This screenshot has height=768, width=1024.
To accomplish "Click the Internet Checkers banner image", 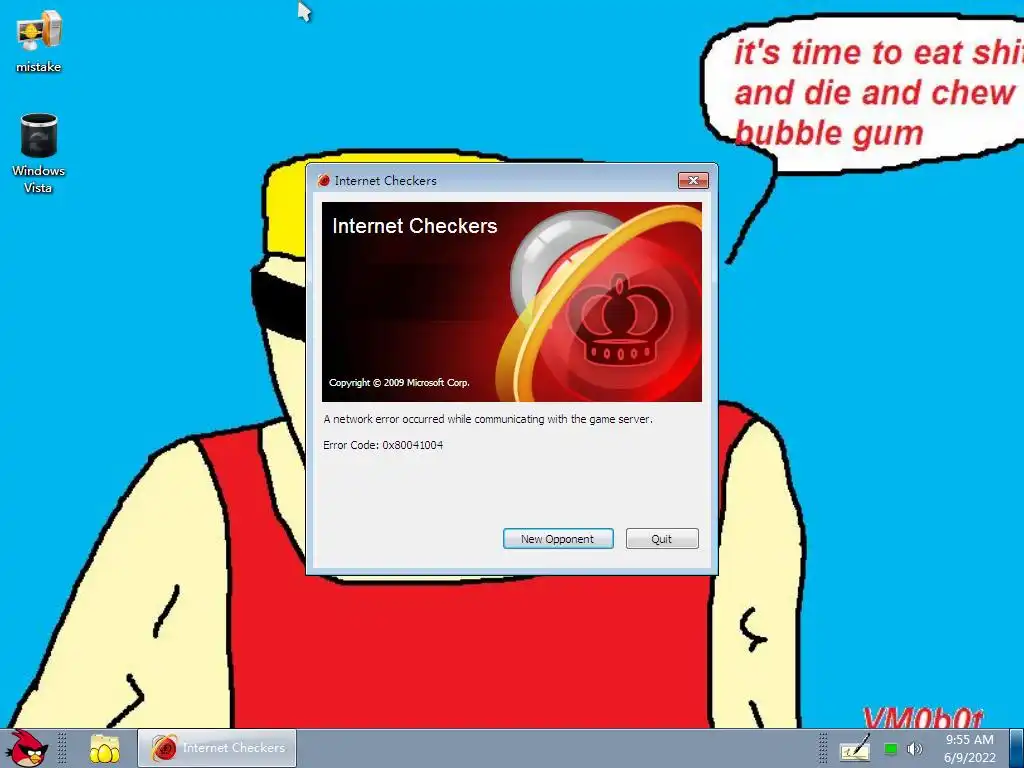I will 512,302.
